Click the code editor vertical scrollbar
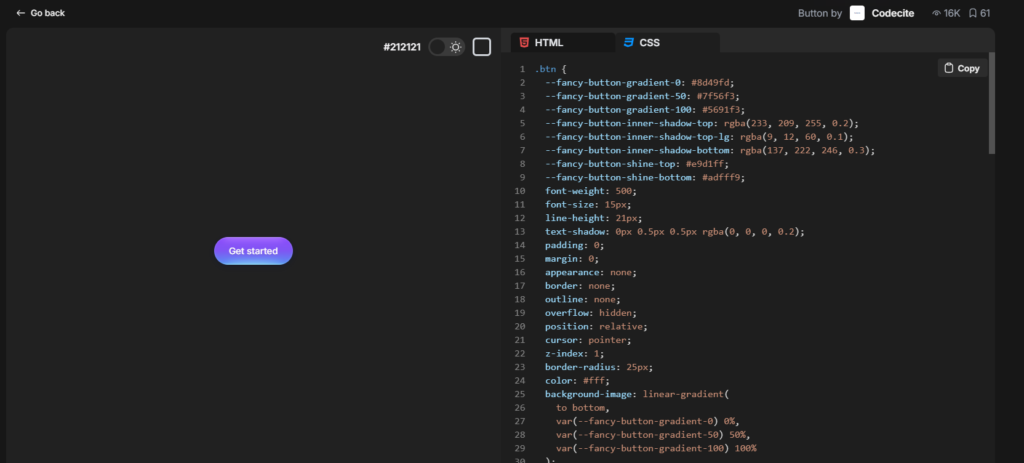The height and width of the screenshot is (463, 1024). point(992,103)
